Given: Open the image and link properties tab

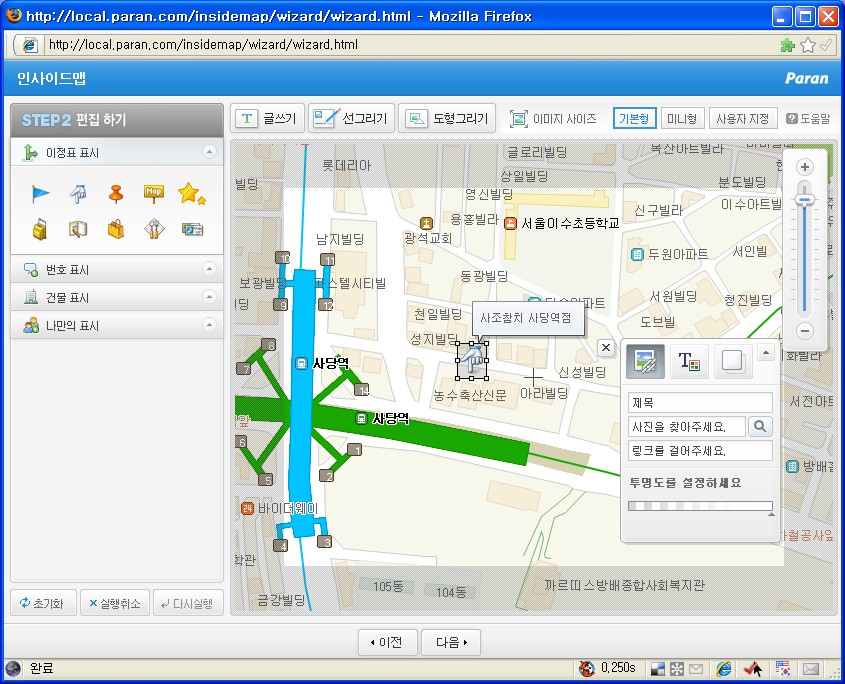Looking at the screenshot, I should pos(645,361).
